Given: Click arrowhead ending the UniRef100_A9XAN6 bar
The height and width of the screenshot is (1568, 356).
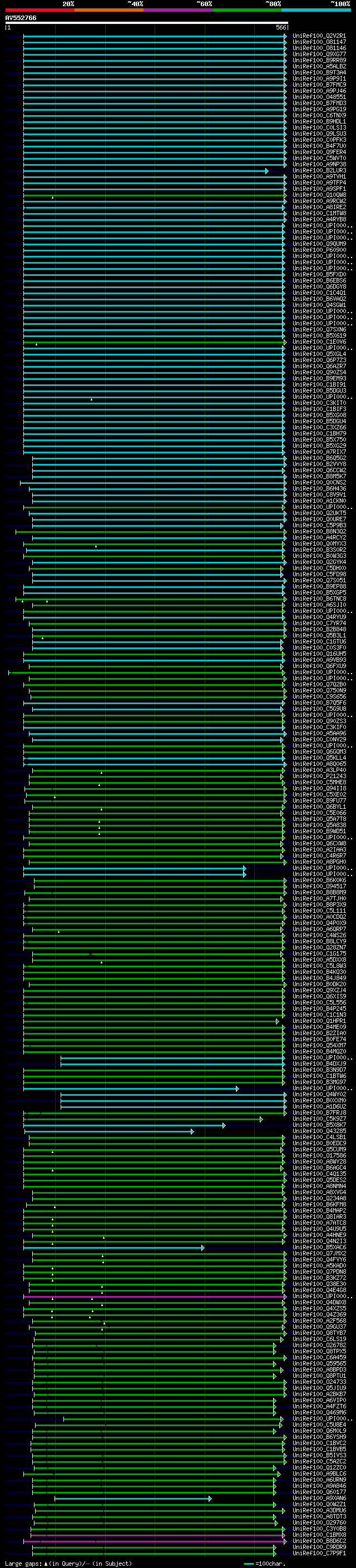Looking at the screenshot, I should [x=210, y=1498].
